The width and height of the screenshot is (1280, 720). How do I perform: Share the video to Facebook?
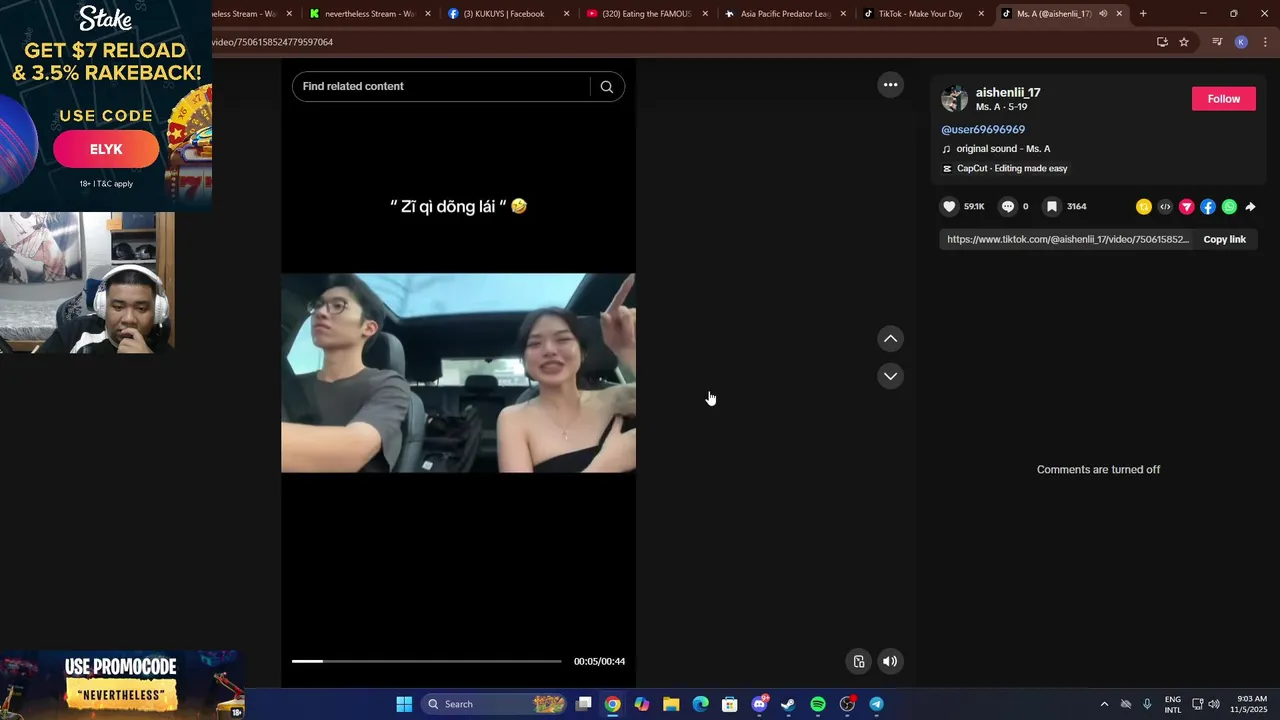(1208, 207)
